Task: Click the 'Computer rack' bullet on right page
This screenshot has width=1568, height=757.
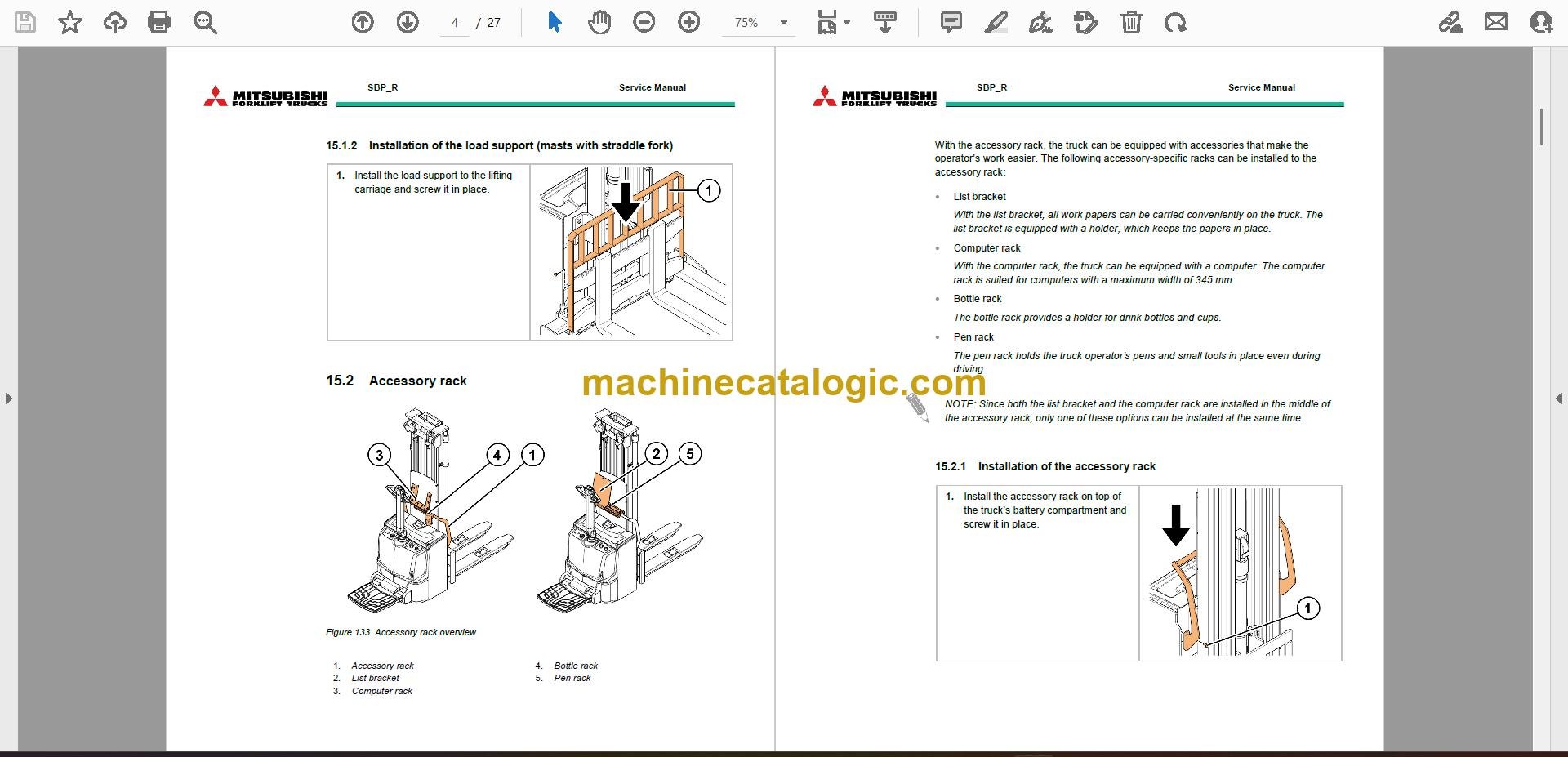Action: point(987,248)
